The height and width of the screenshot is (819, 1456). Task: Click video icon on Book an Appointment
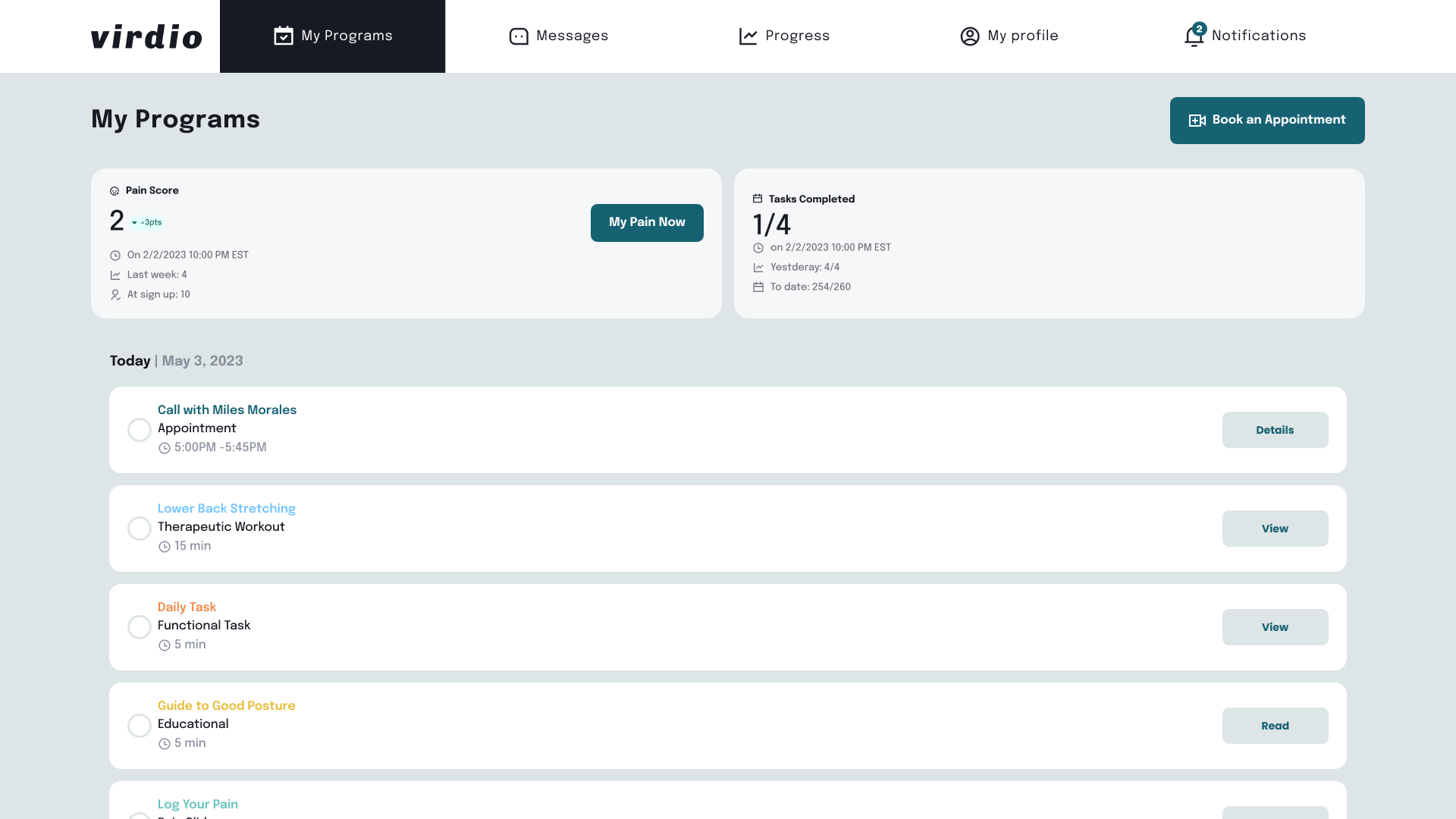point(1197,121)
